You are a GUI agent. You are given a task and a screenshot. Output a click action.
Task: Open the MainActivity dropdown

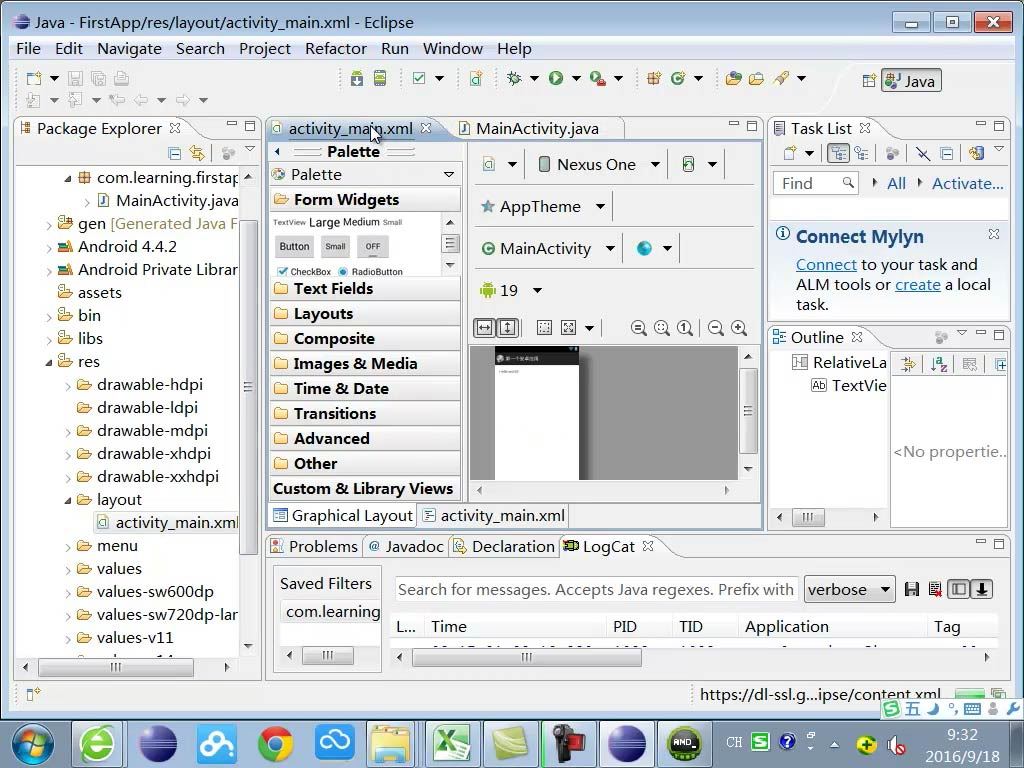(x=610, y=249)
